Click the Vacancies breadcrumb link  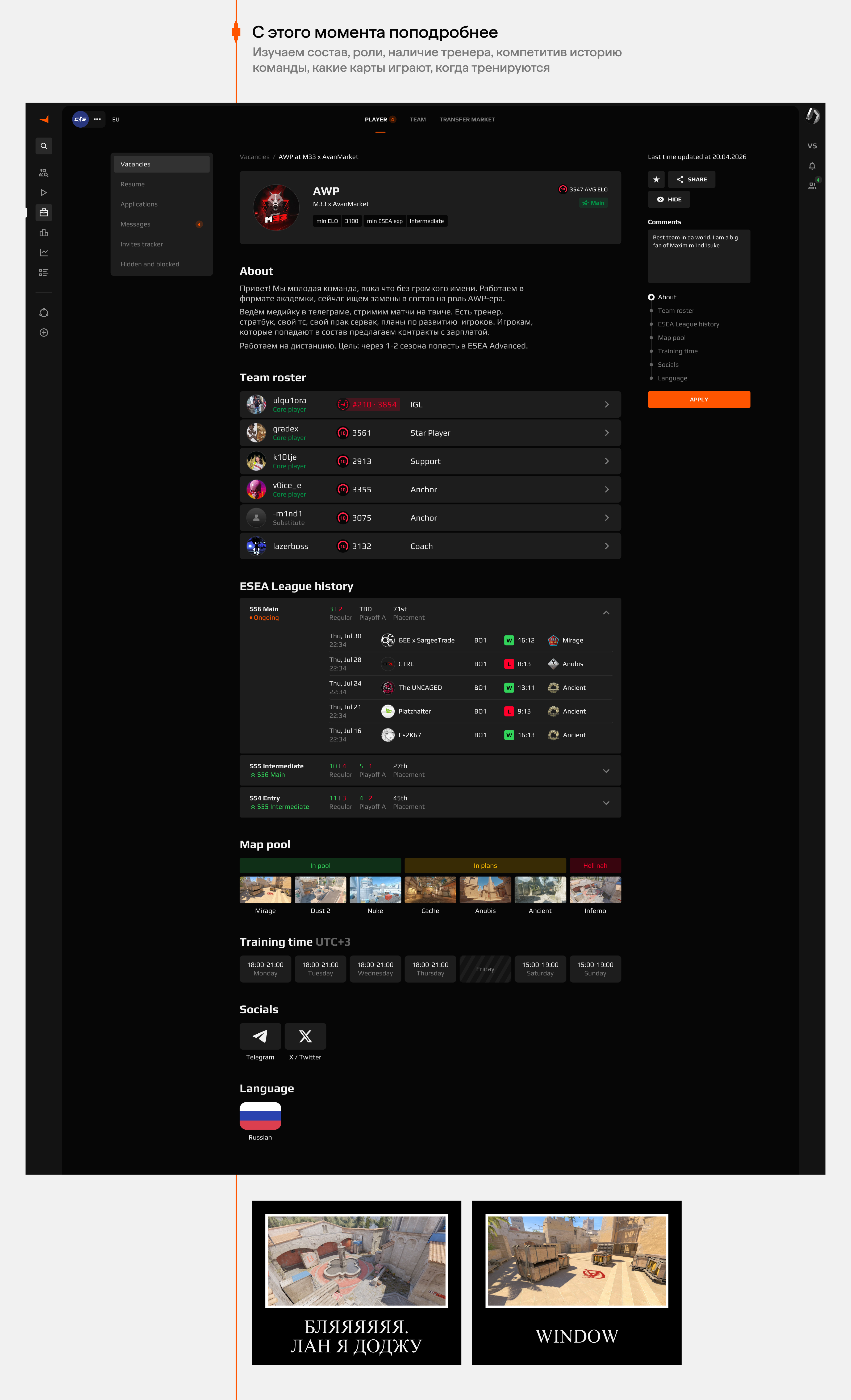click(x=255, y=157)
